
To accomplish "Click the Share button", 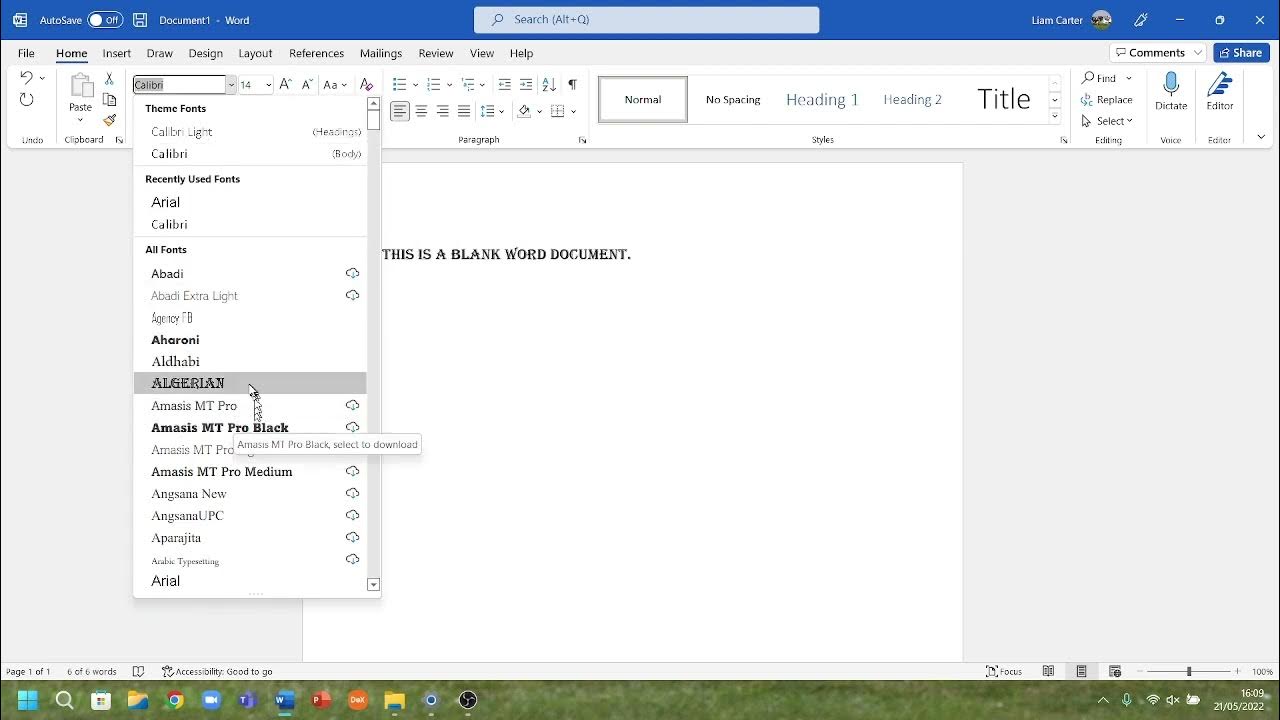I will tap(1241, 53).
